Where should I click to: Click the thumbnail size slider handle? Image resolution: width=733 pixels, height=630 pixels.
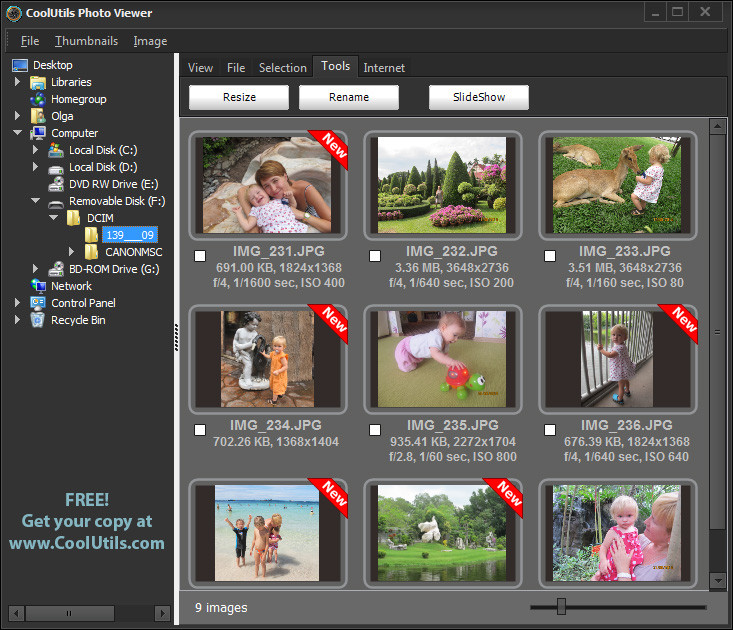(561, 606)
